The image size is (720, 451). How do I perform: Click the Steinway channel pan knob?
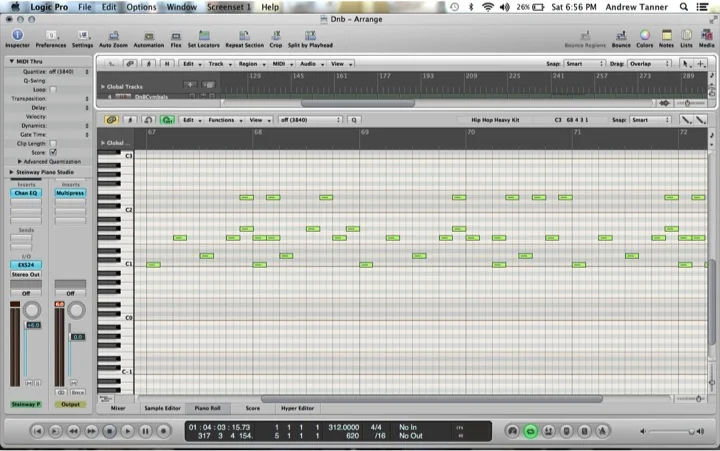pyautogui.click(x=32, y=311)
